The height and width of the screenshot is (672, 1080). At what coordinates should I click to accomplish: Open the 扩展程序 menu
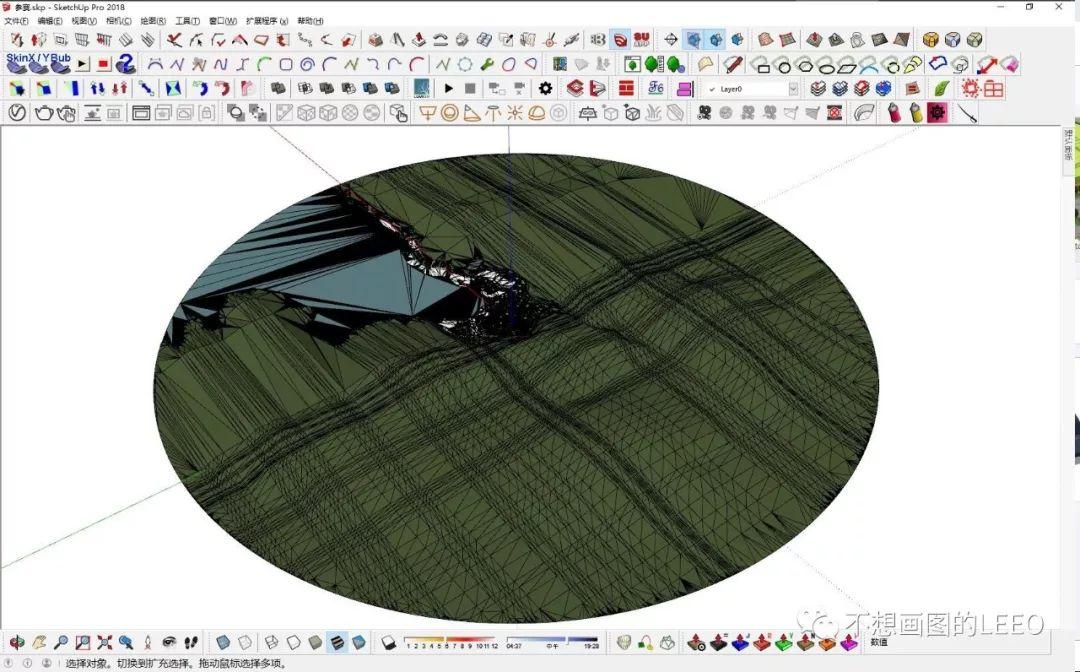pyautogui.click(x=267, y=21)
